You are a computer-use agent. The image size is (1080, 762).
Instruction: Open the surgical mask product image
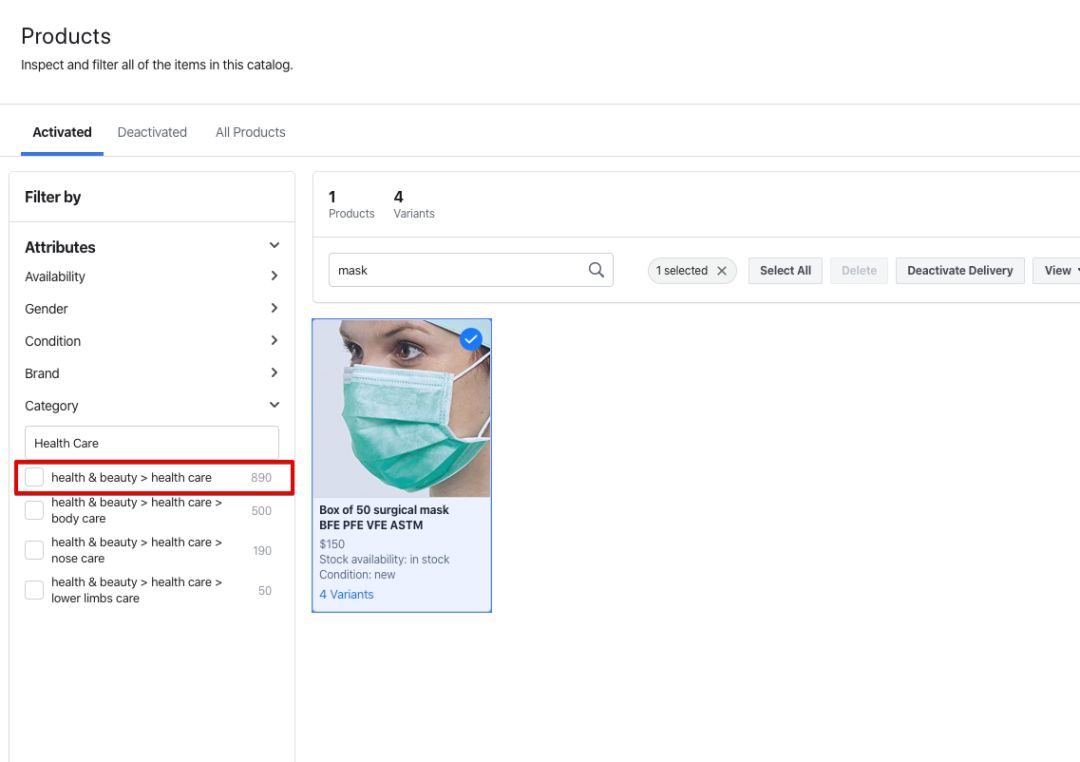point(402,409)
